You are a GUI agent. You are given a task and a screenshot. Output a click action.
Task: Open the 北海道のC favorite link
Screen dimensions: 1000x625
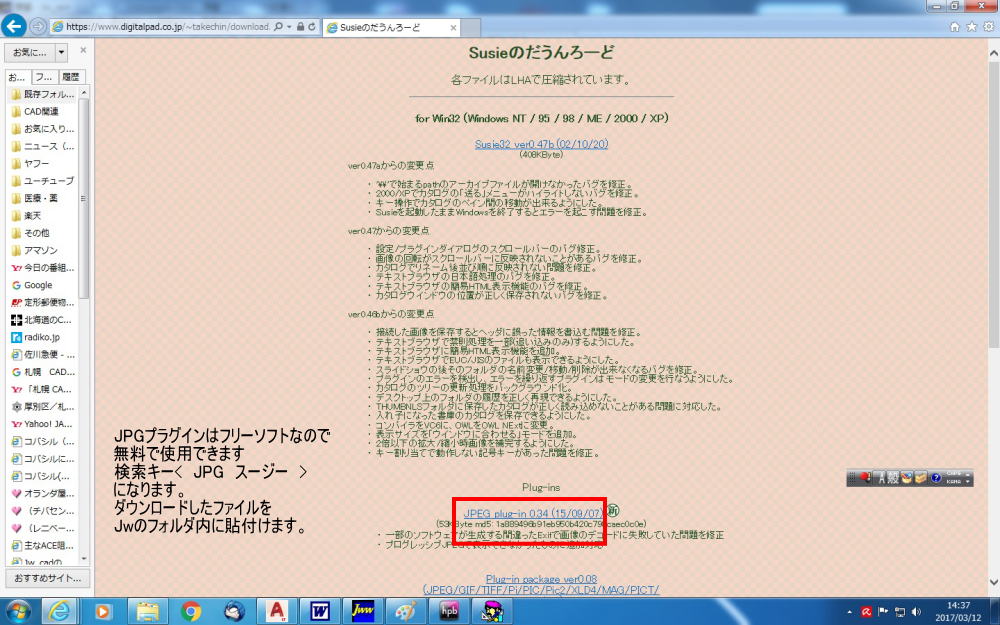click(43, 320)
